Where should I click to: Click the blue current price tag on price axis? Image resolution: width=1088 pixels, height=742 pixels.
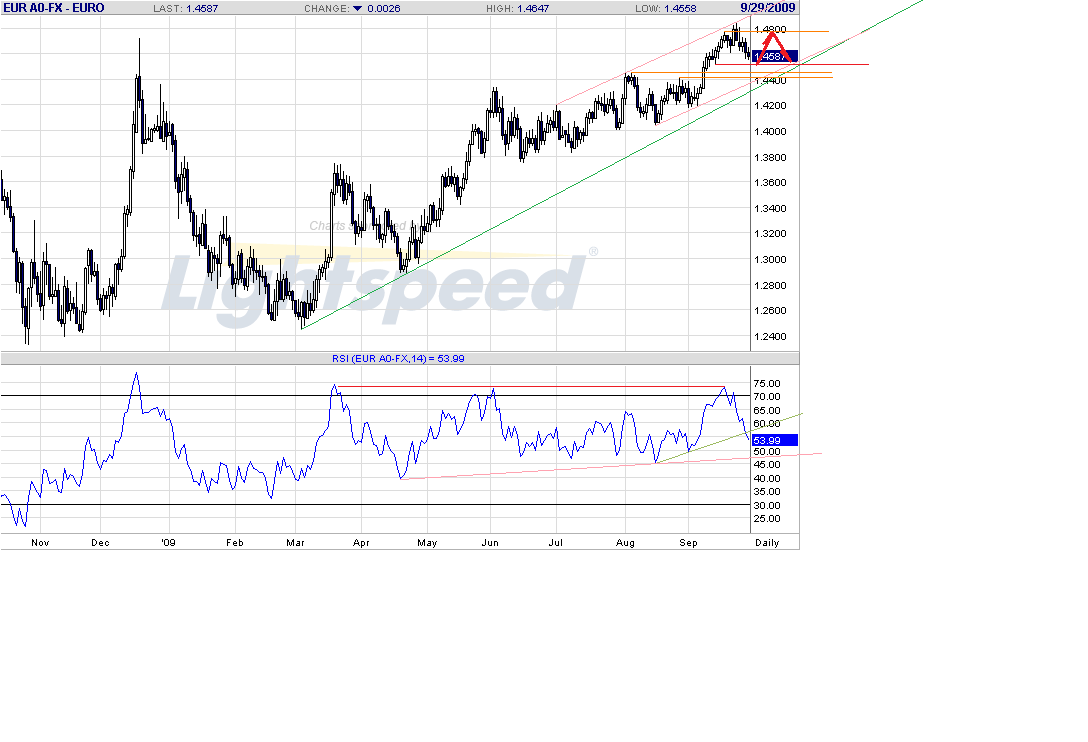(x=775, y=56)
